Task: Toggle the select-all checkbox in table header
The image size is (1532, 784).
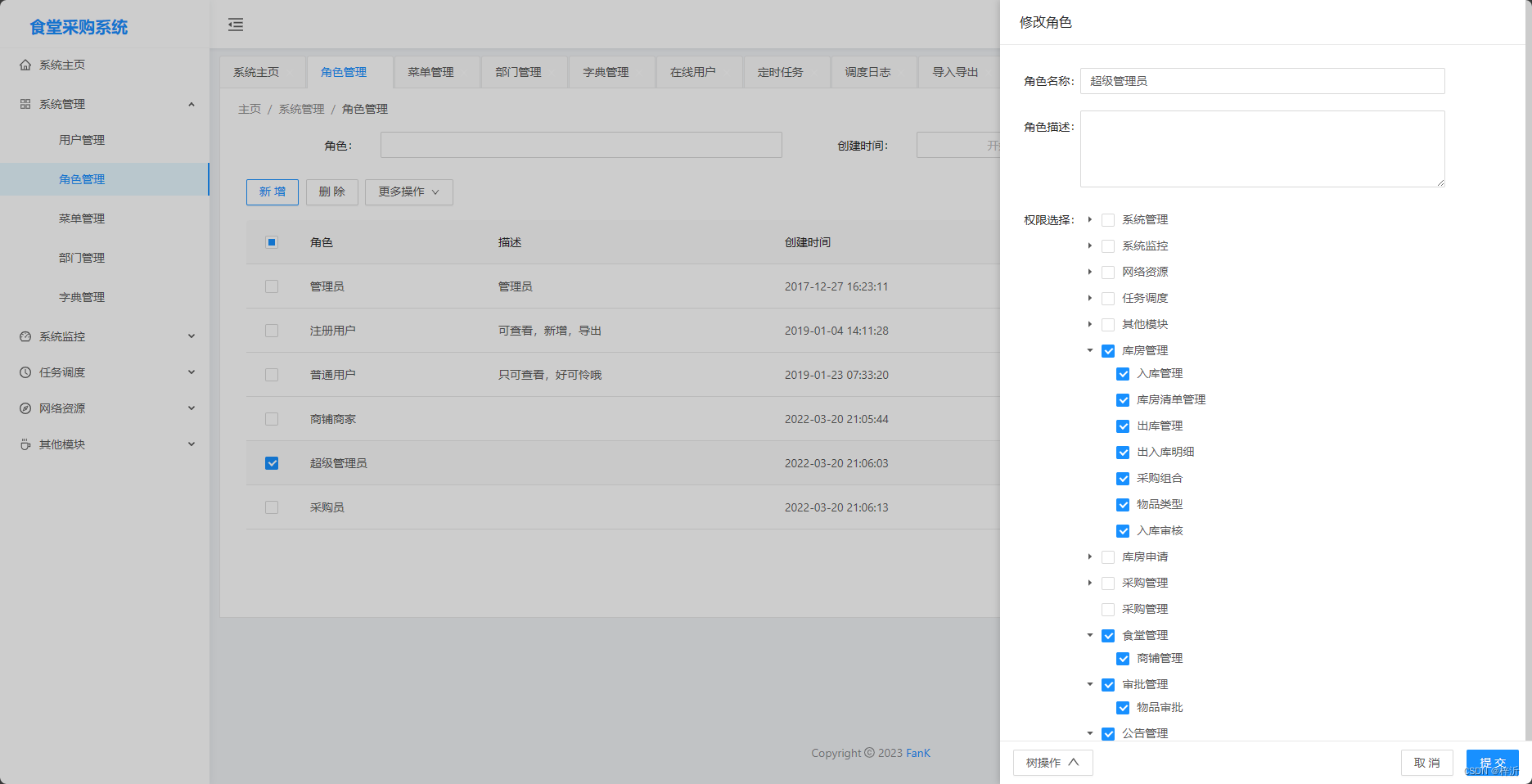Action: 272,242
